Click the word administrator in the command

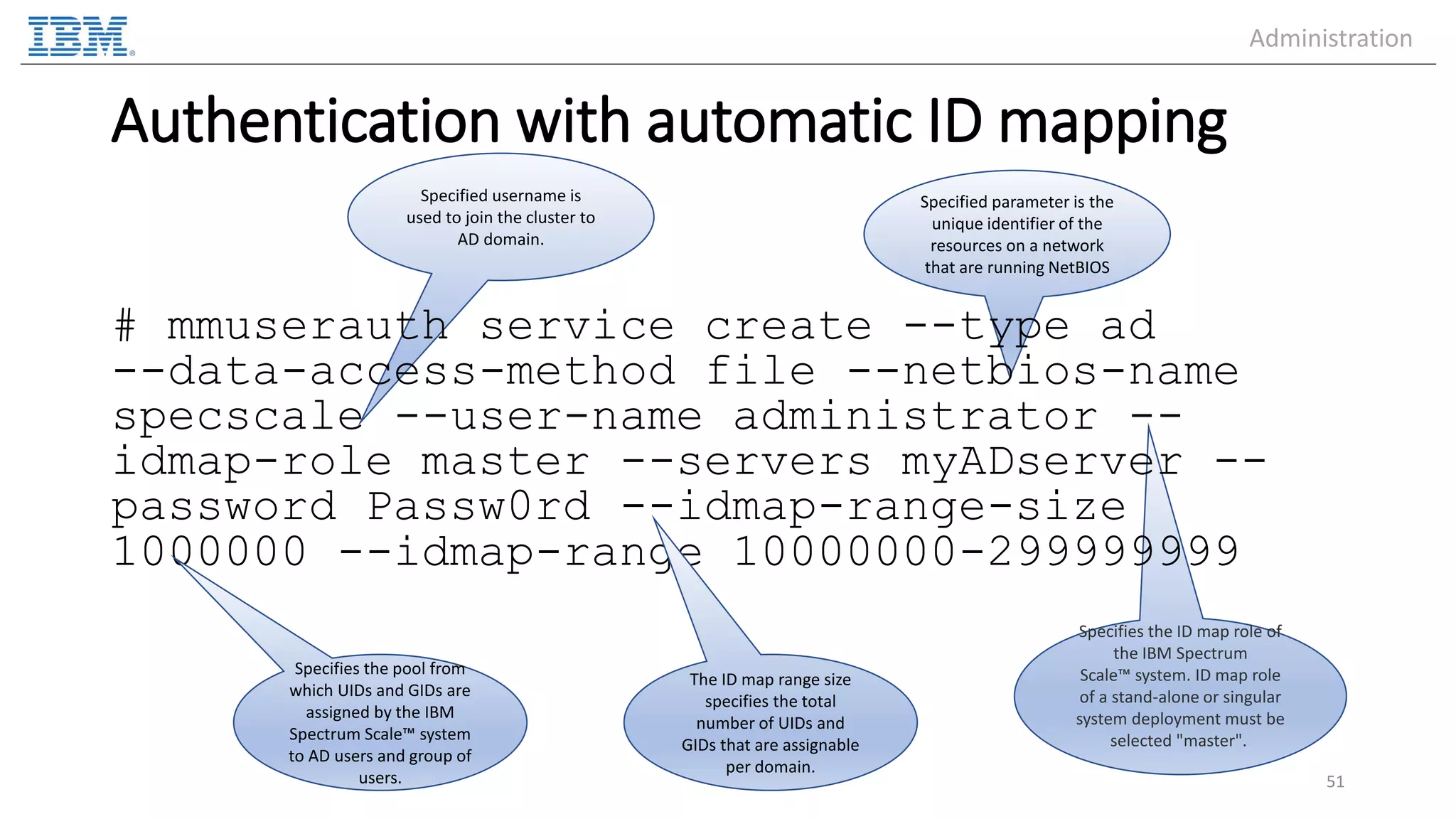(915, 417)
